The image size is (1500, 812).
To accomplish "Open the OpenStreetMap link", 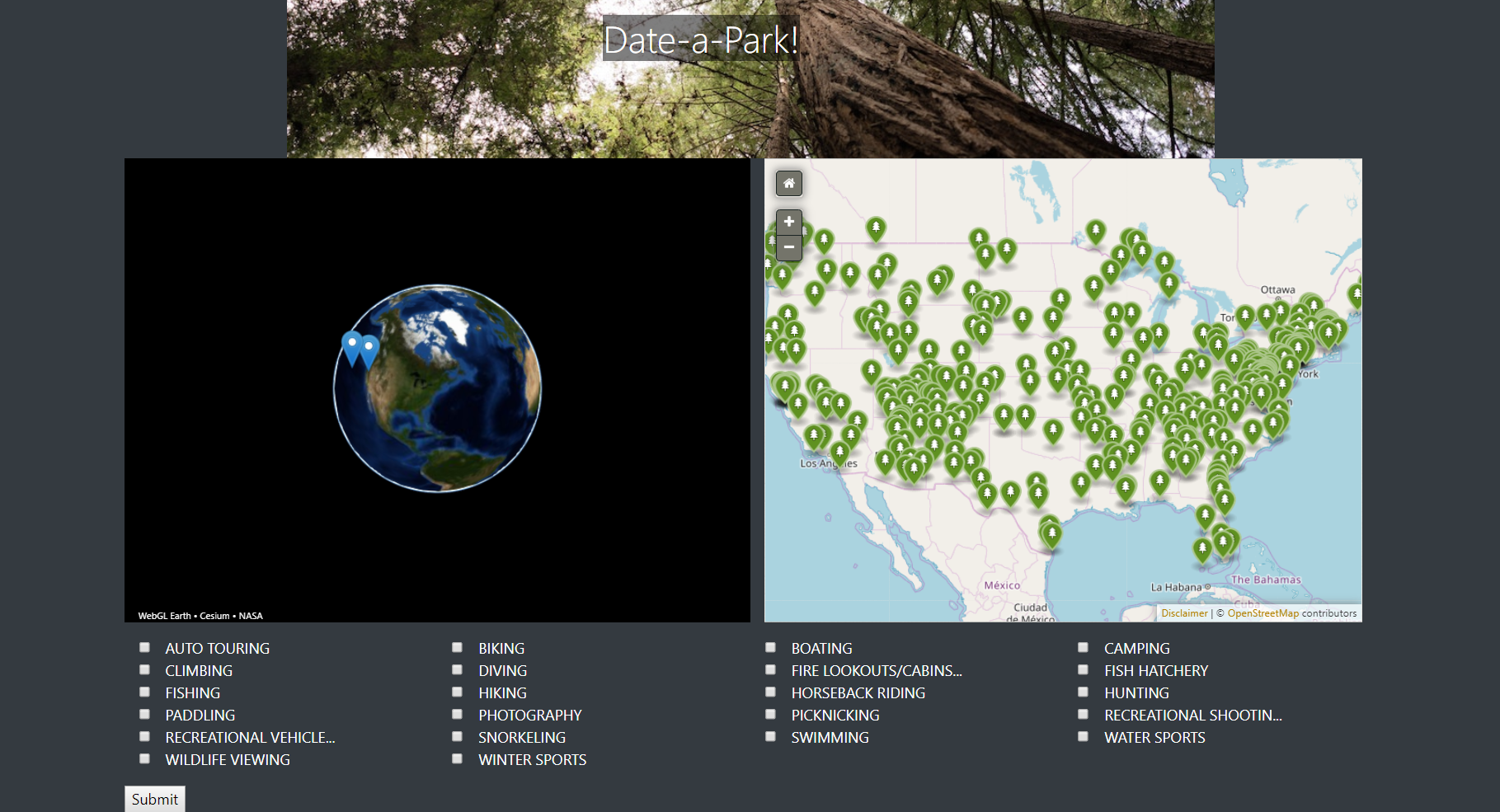I will (x=1263, y=613).
